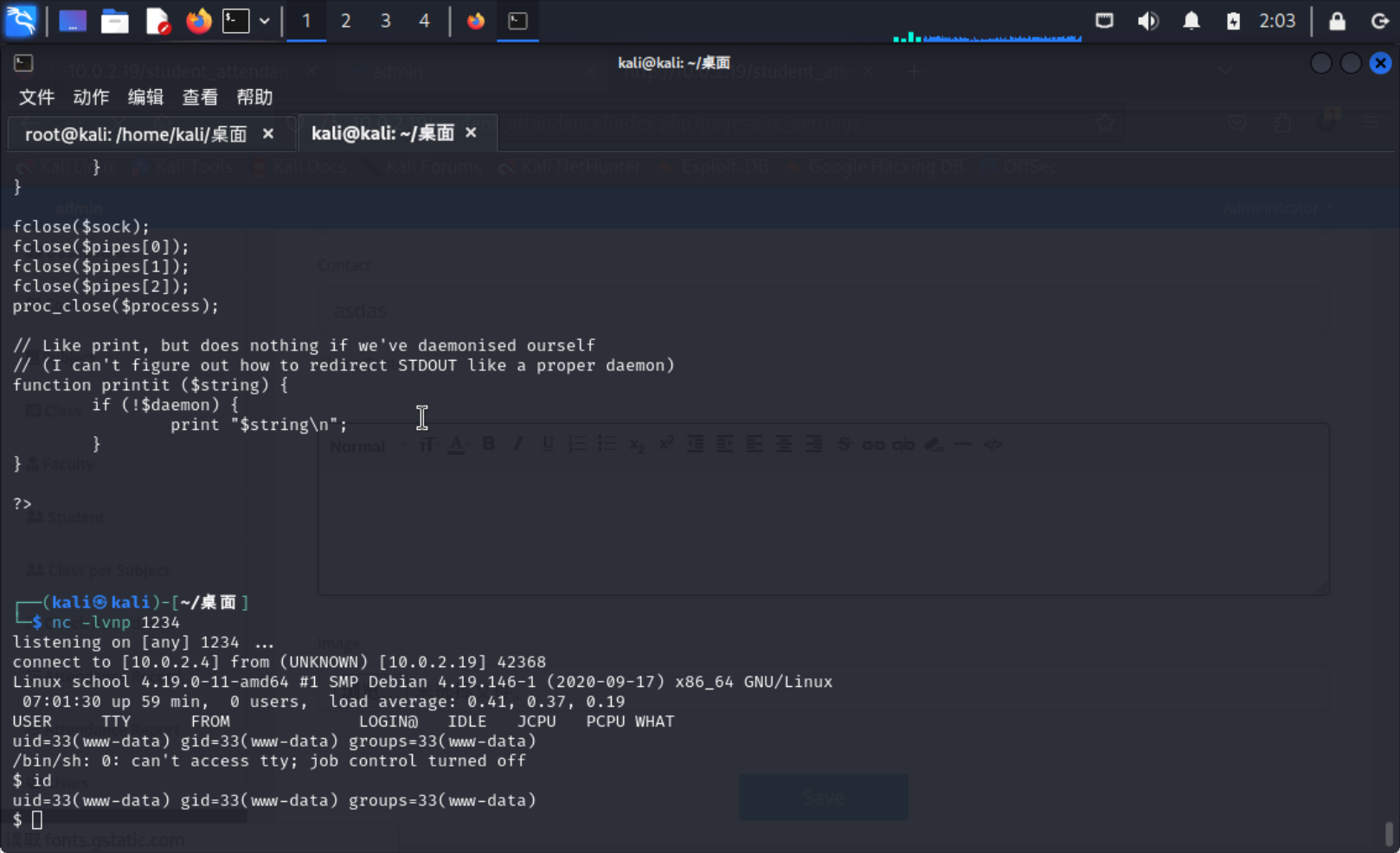Viewport: 1400px width, 853px height.
Task: Click the 'function printit ($string)' line
Action: [151, 385]
